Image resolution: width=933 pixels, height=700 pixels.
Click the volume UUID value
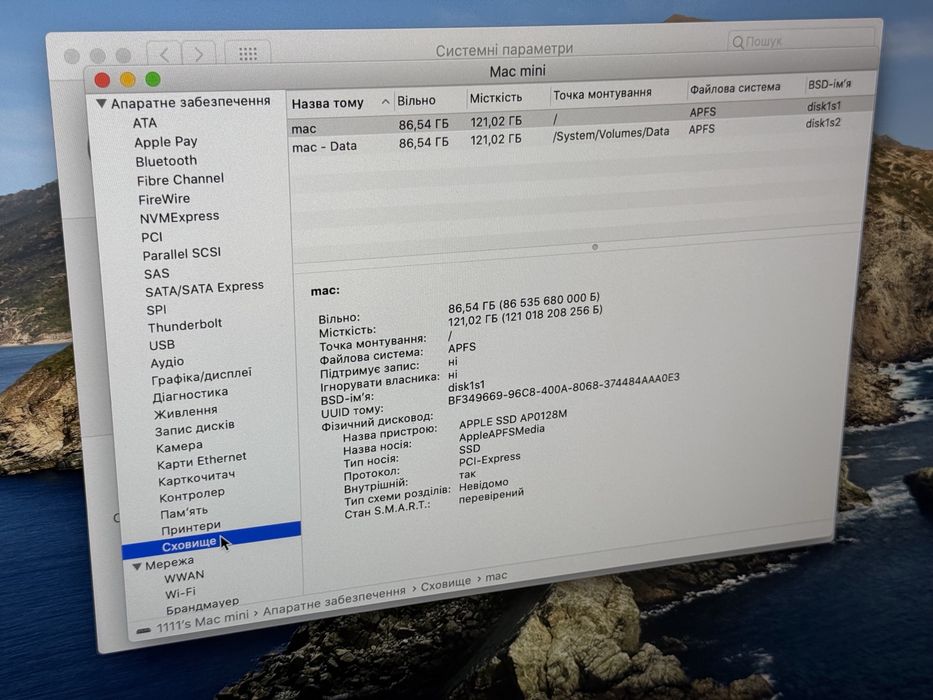point(563,389)
